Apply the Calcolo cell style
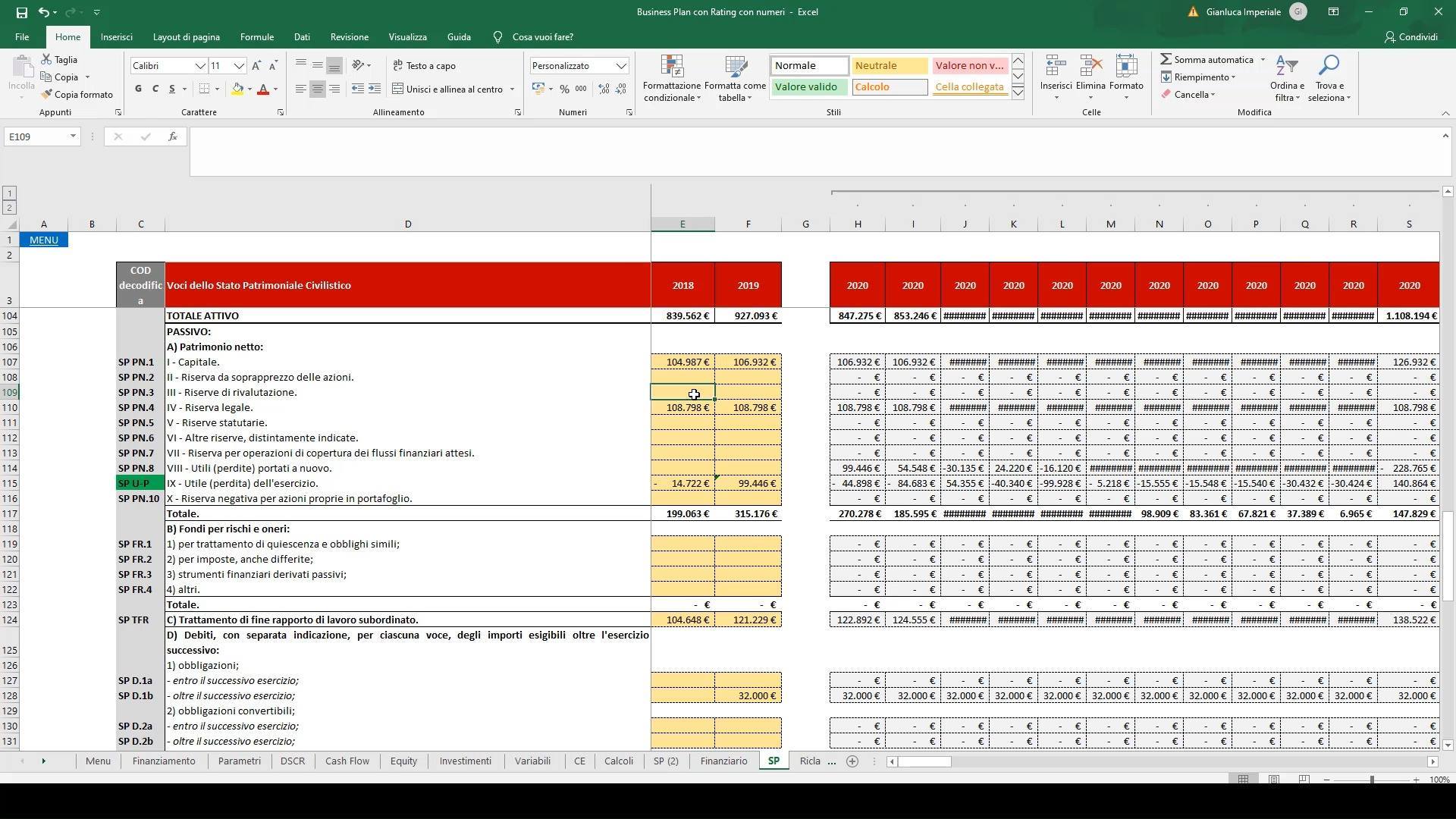Screen dimensions: 1456x819 (x=890, y=86)
